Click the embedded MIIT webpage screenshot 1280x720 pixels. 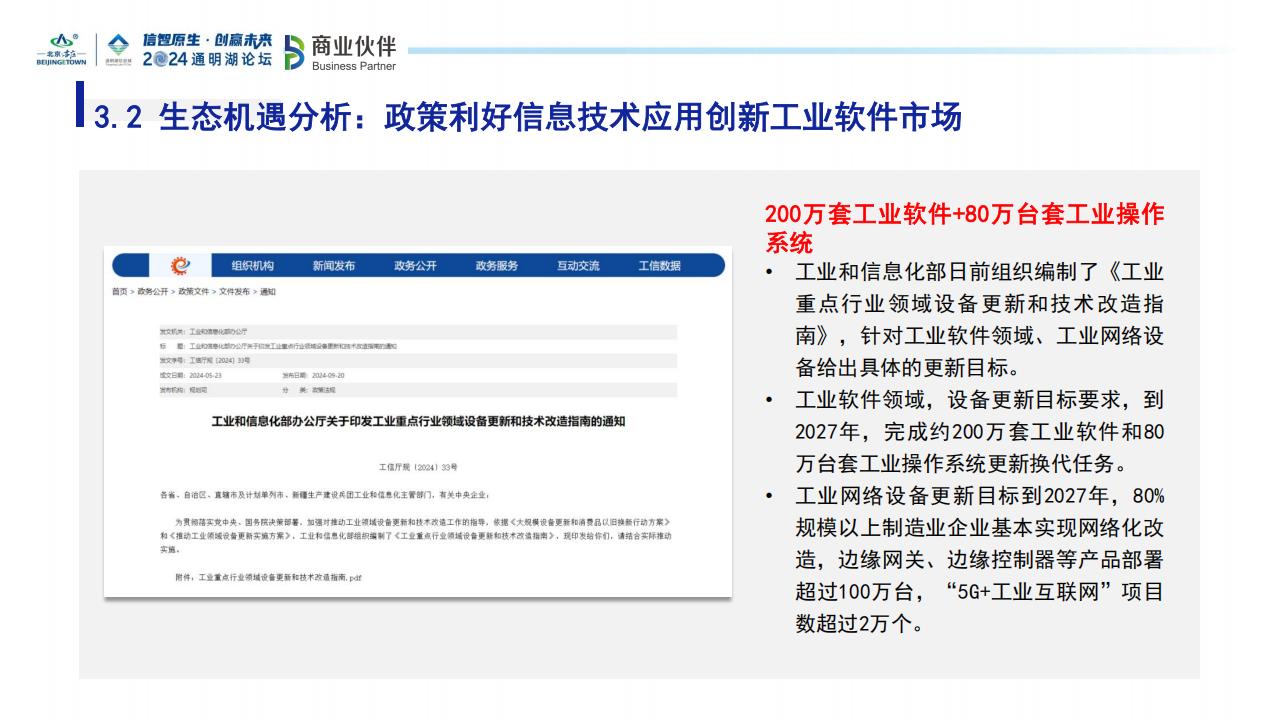point(418,420)
